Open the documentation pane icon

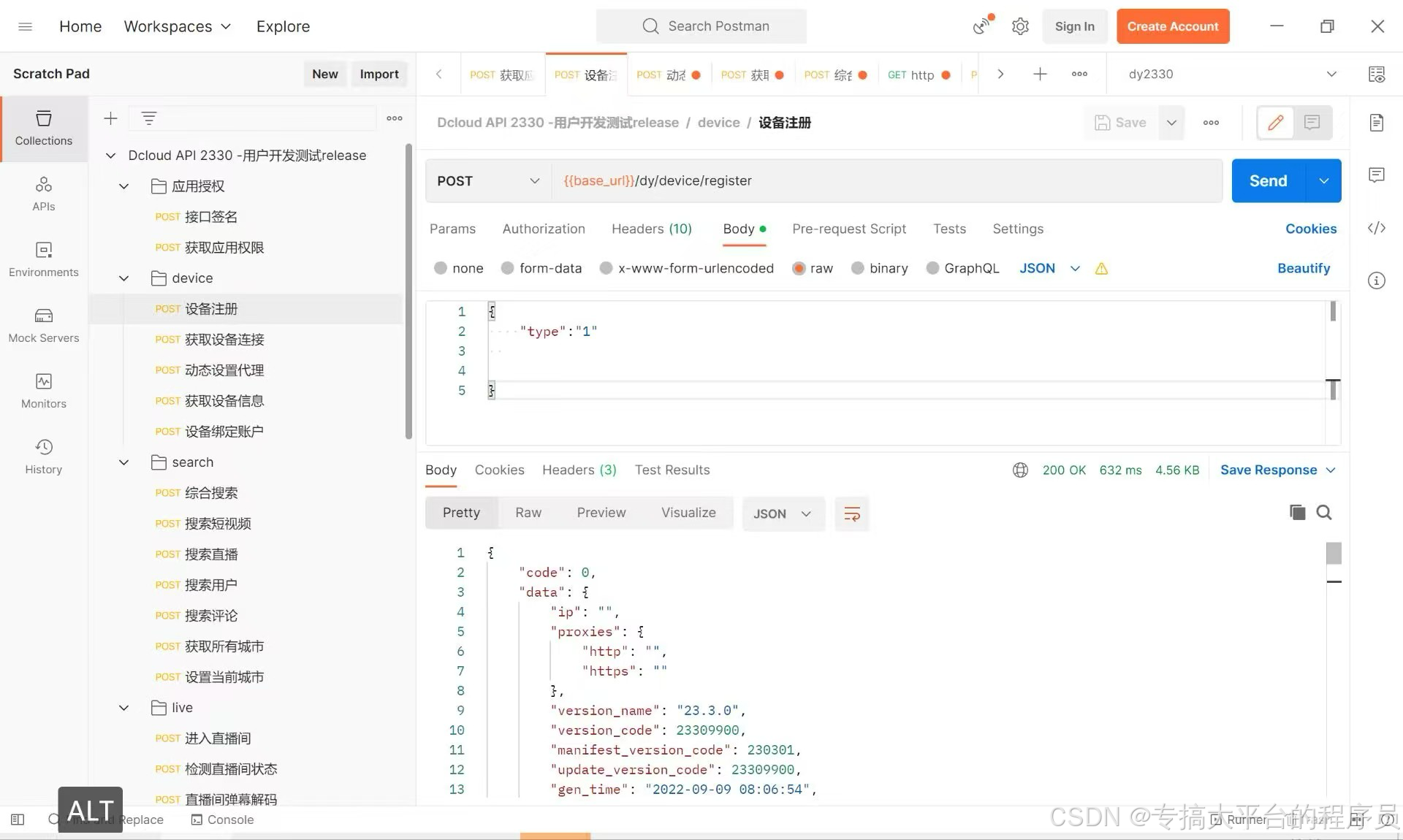point(1377,123)
